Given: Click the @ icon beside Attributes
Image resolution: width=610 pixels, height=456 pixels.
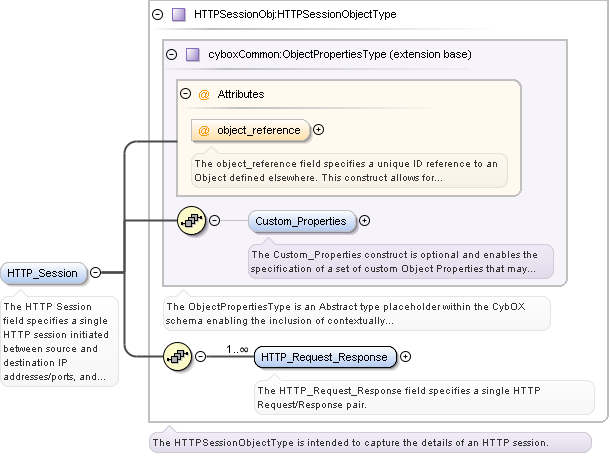Looking at the screenshot, I should coord(204,94).
